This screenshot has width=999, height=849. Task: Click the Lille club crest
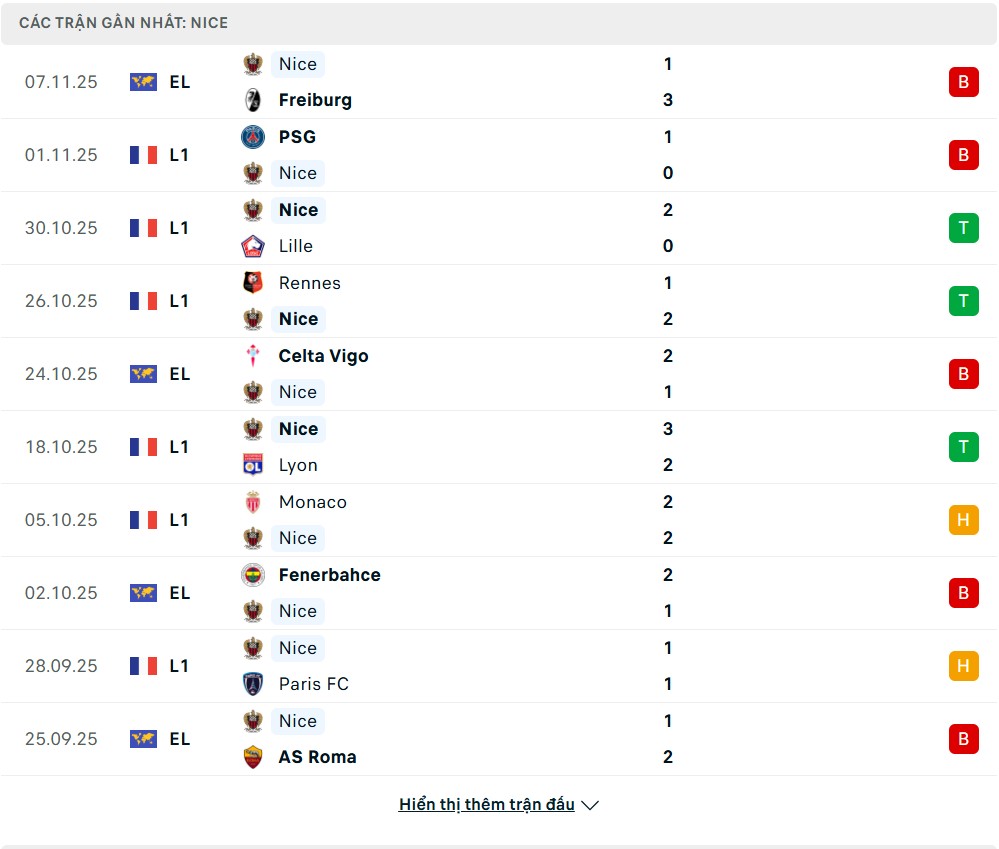pos(253,246)
